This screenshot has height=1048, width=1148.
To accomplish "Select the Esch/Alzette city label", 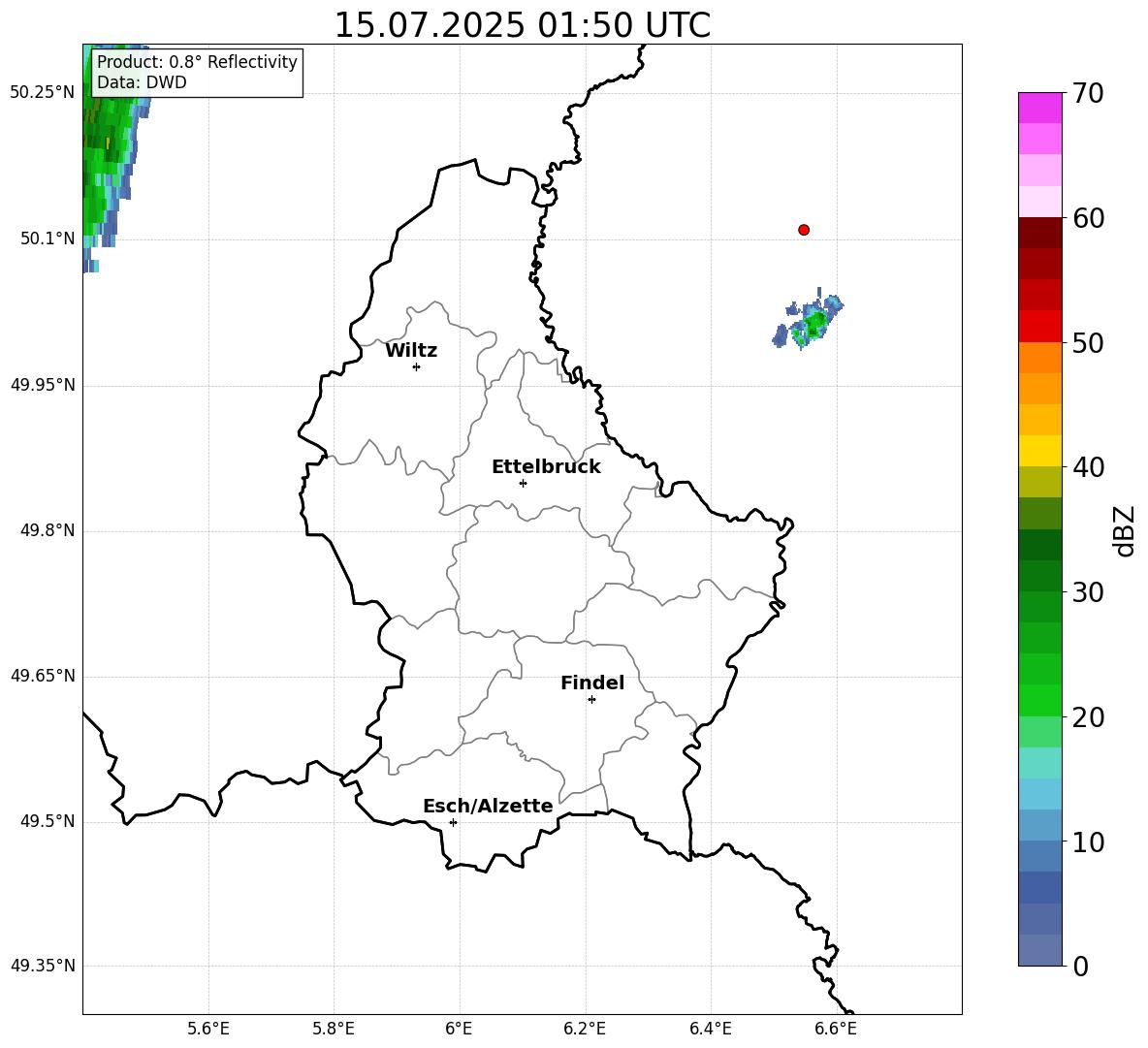I will point(488,806).
